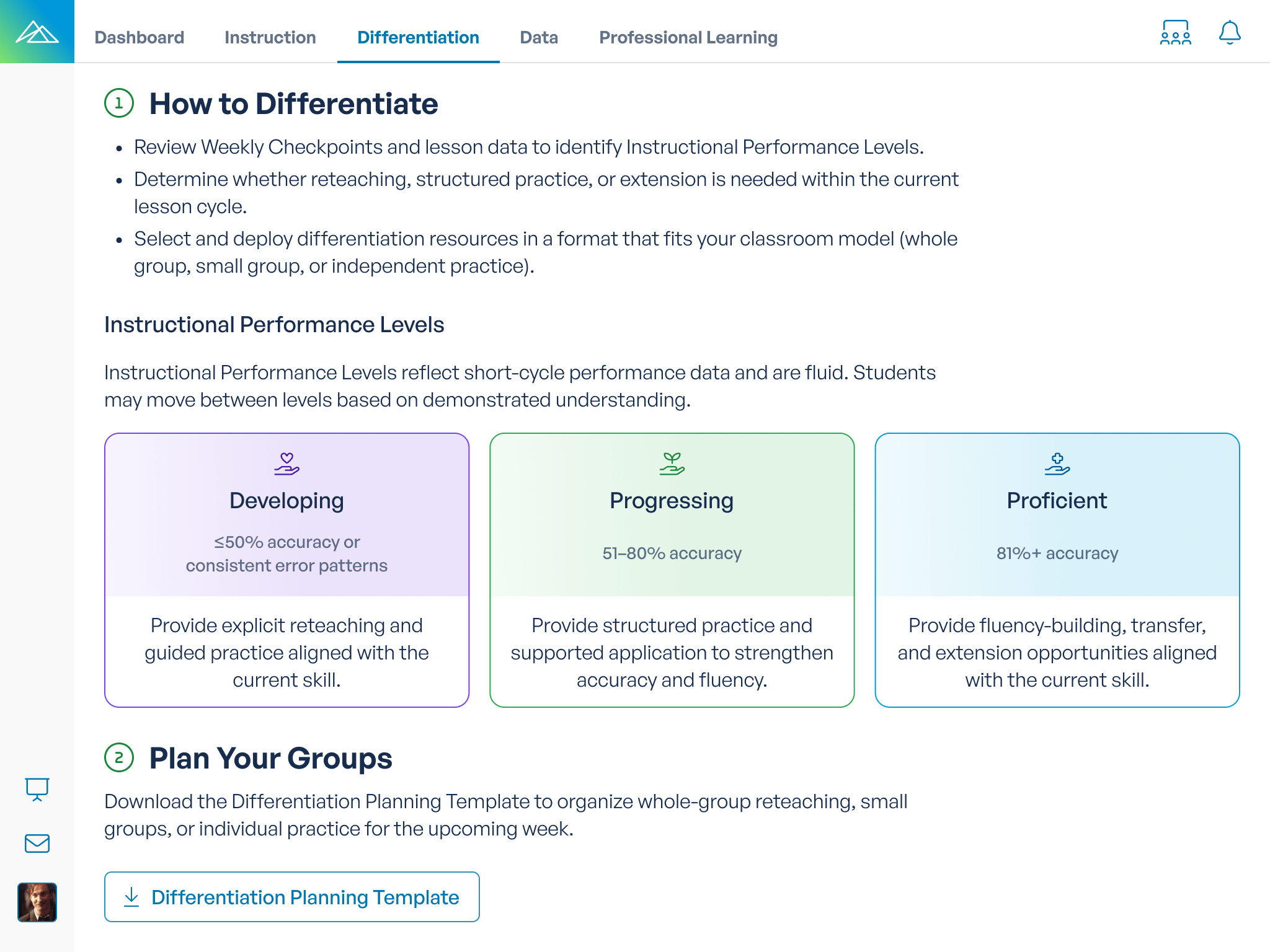Click the download arrow icon on template button

pyautogui.click(x=131, y=897)
